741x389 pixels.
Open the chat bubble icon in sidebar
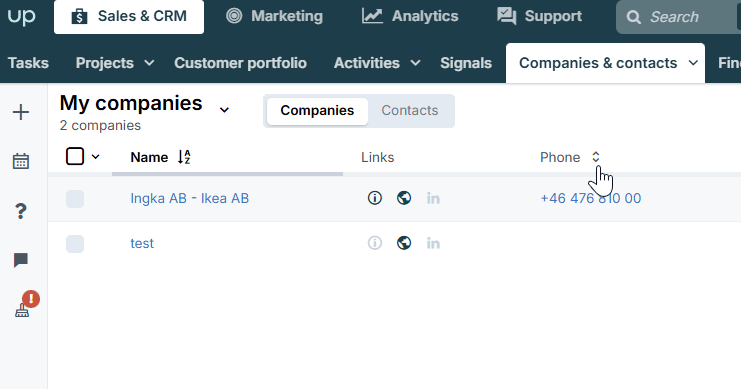[x=21, y=260]
